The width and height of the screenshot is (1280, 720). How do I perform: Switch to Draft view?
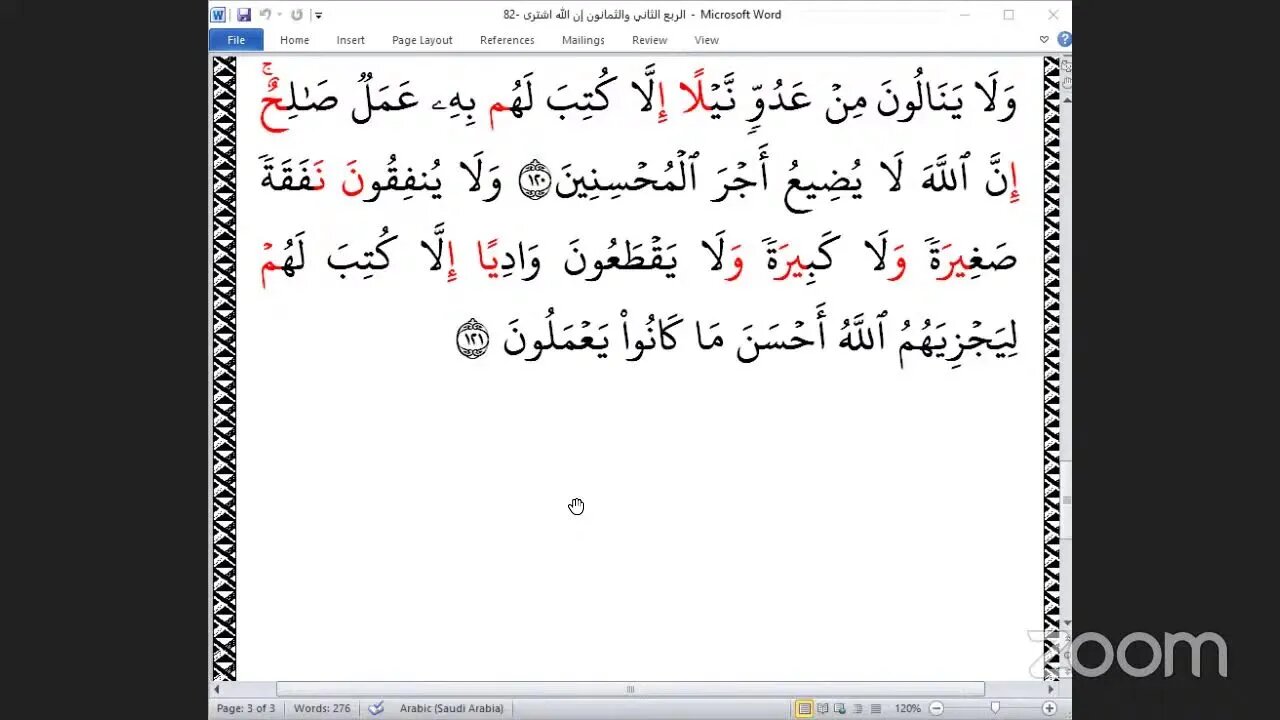pos(874,708)
